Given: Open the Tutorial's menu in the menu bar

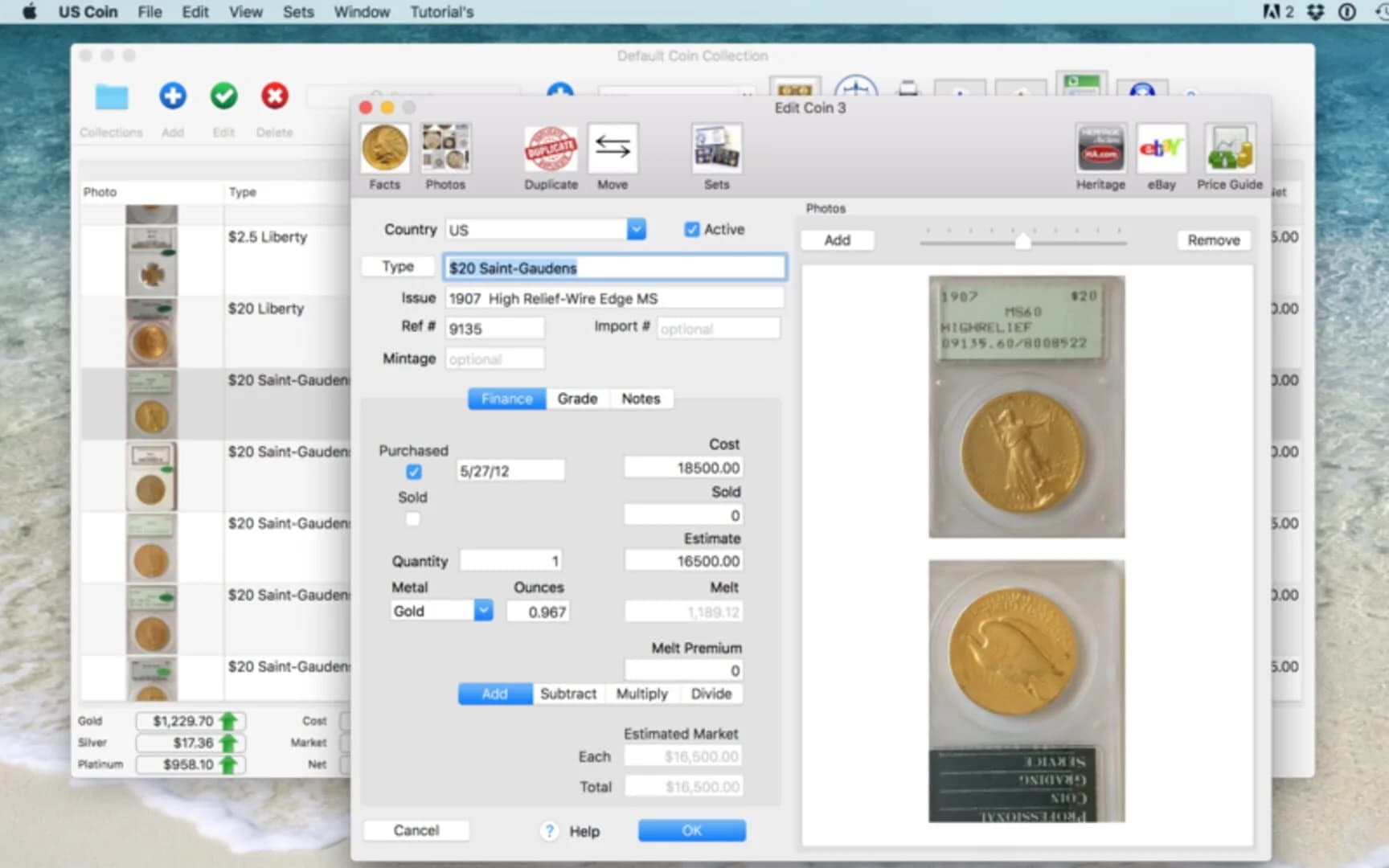Looking at the screenshot, I should pyautogui.click(x=441, y=12).
